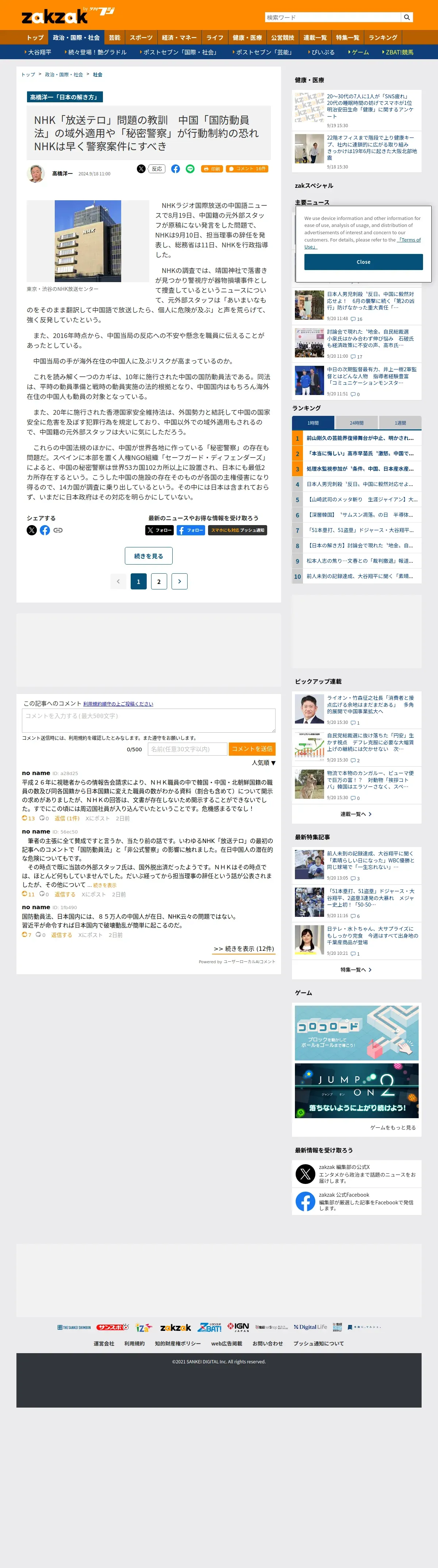This screenshot has width=438, height=1568.
Task: Open the 公営競技 navigation tab
Action: (x=282, y=38)
